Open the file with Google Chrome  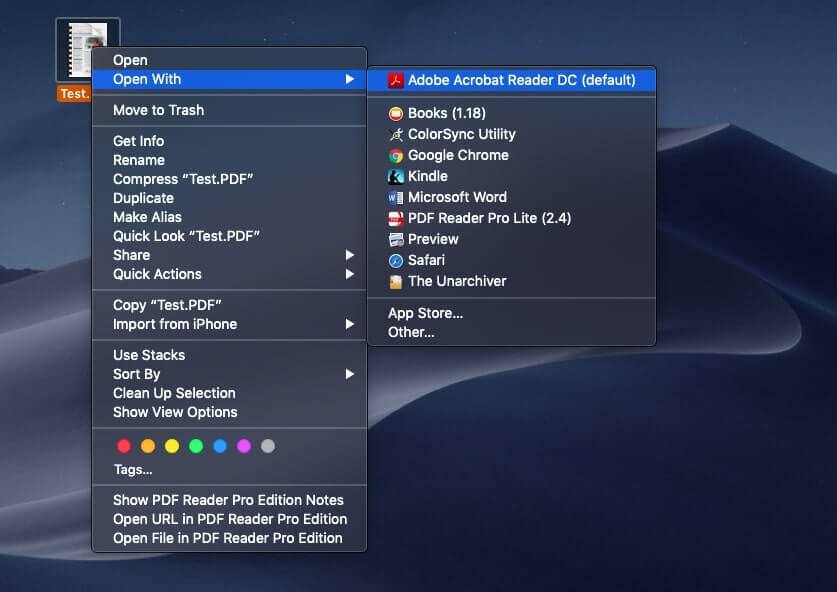511,155
